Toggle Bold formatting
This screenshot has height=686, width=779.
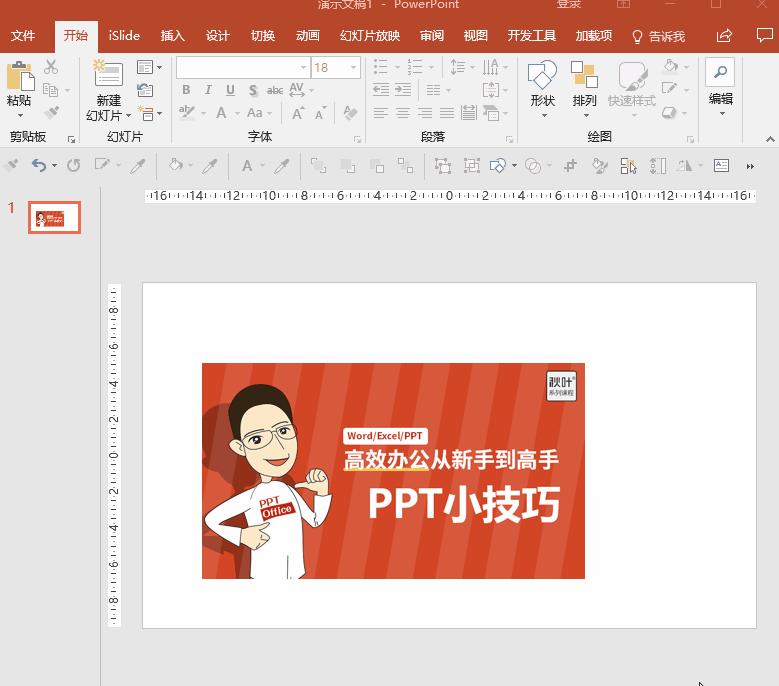[186, 90]
